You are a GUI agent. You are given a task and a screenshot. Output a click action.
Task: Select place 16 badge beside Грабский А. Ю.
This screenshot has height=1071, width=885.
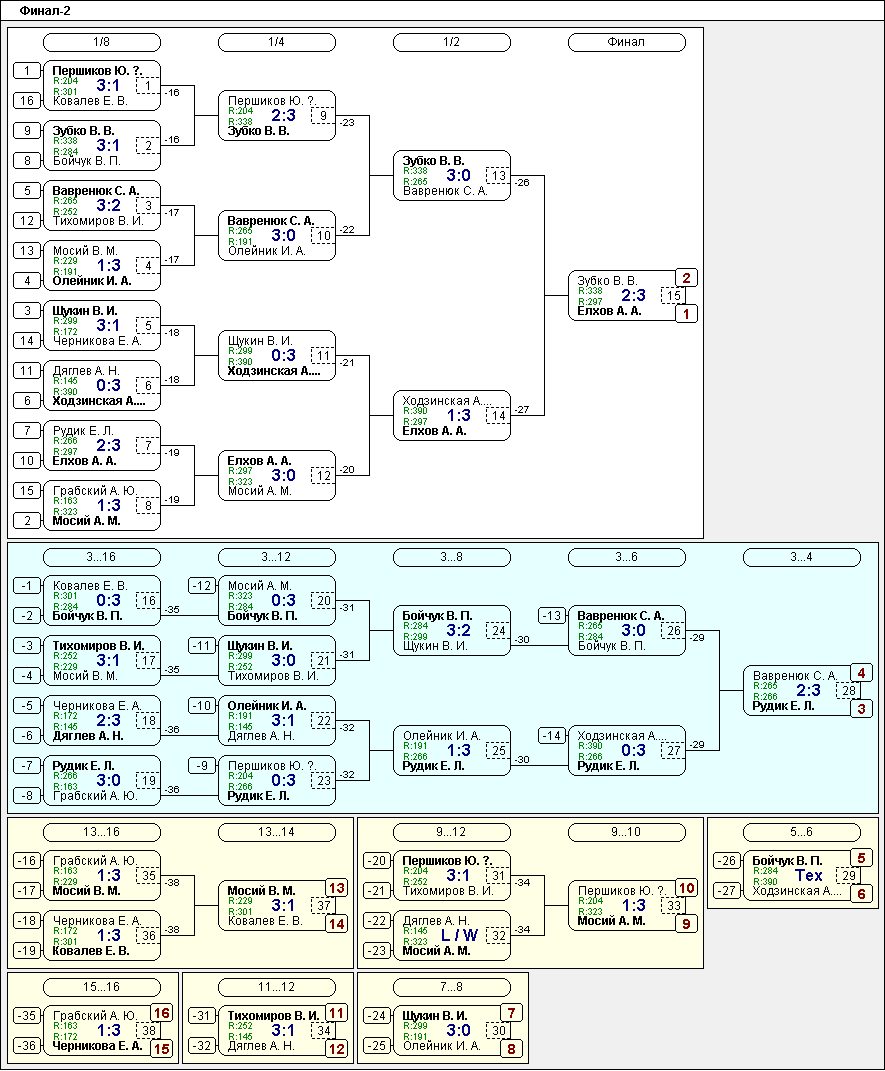pyautogui.click(x=162, y=1013)
